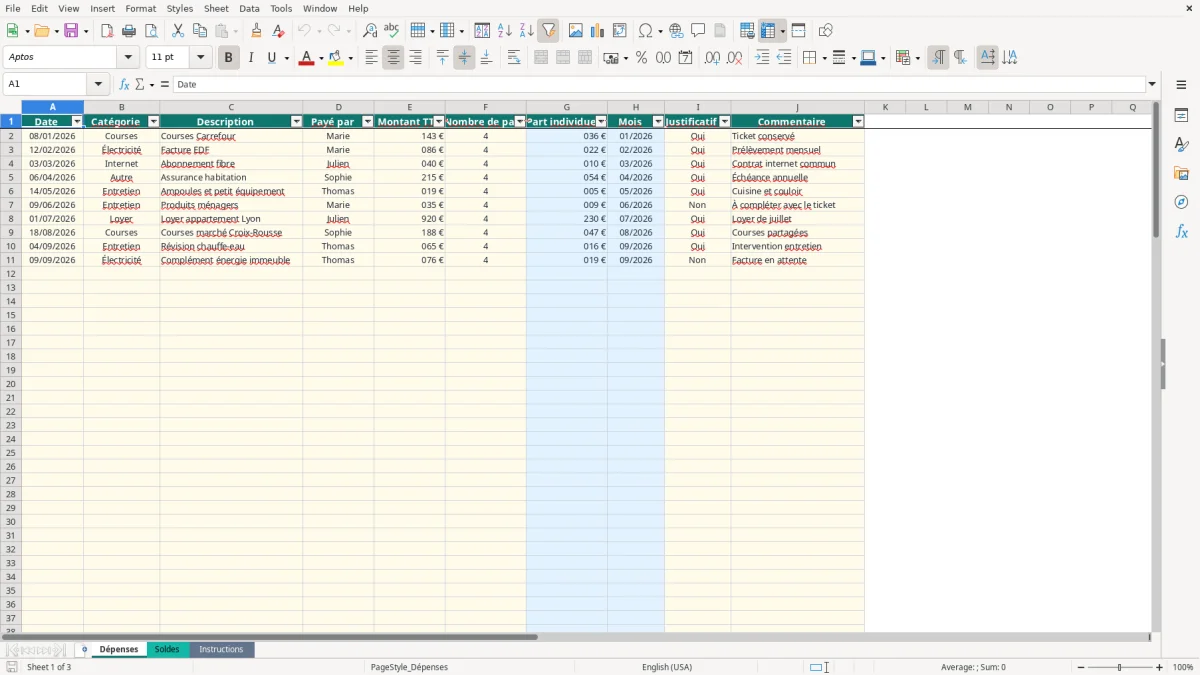Click the Save document icon

click(71, 31)
